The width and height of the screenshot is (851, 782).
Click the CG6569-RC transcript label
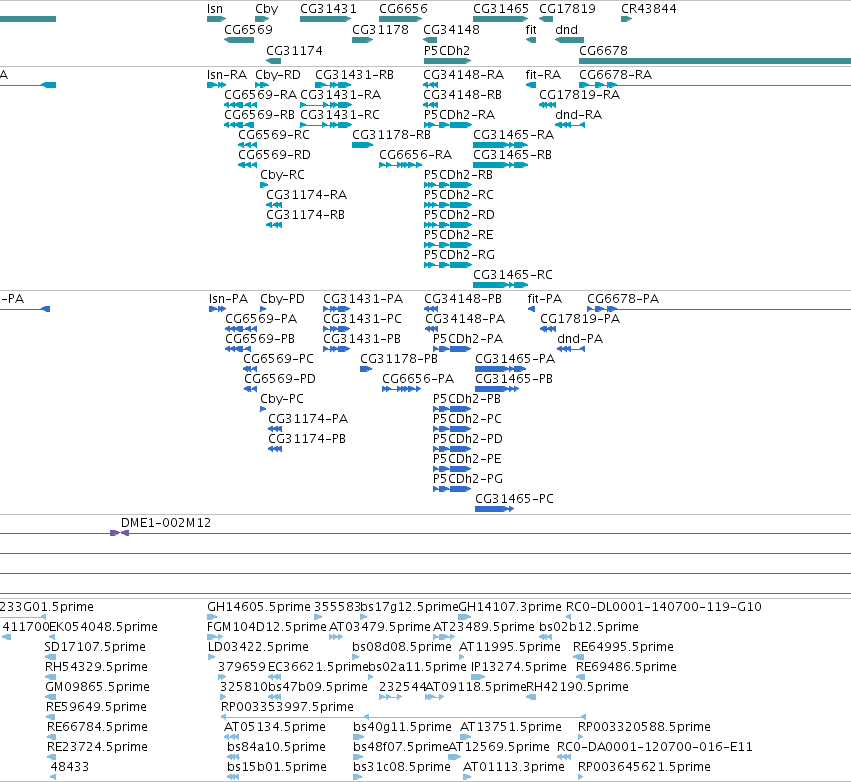274,135
